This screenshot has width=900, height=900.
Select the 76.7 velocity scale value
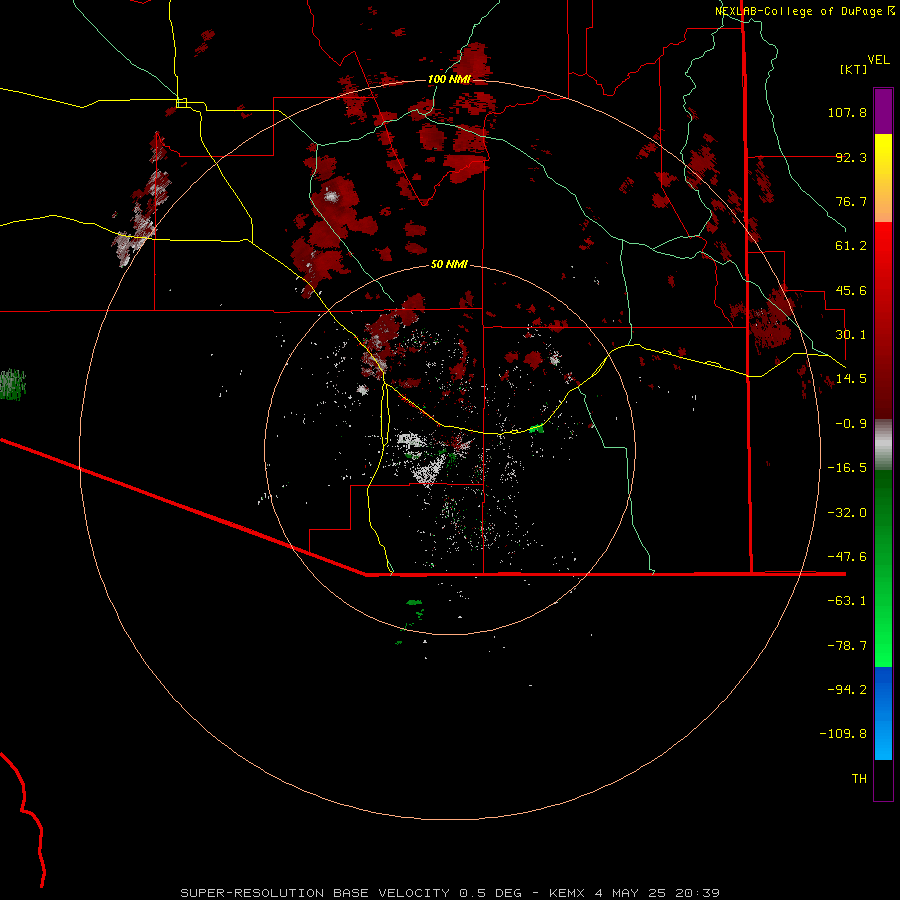pyautogui.click(x=851, y=201)
